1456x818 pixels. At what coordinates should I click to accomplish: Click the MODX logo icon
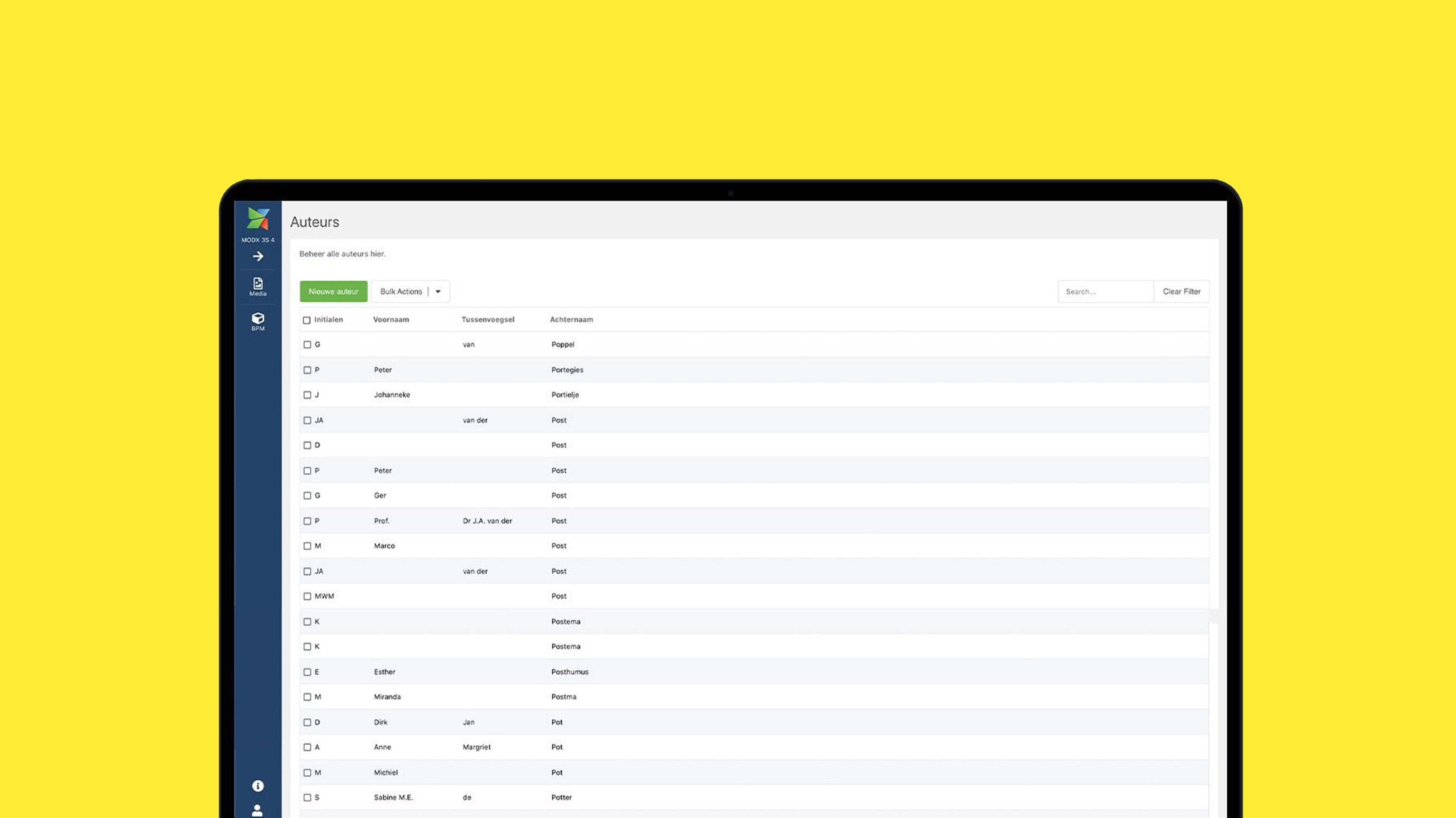pyautogui.click(x=258, y=219)
